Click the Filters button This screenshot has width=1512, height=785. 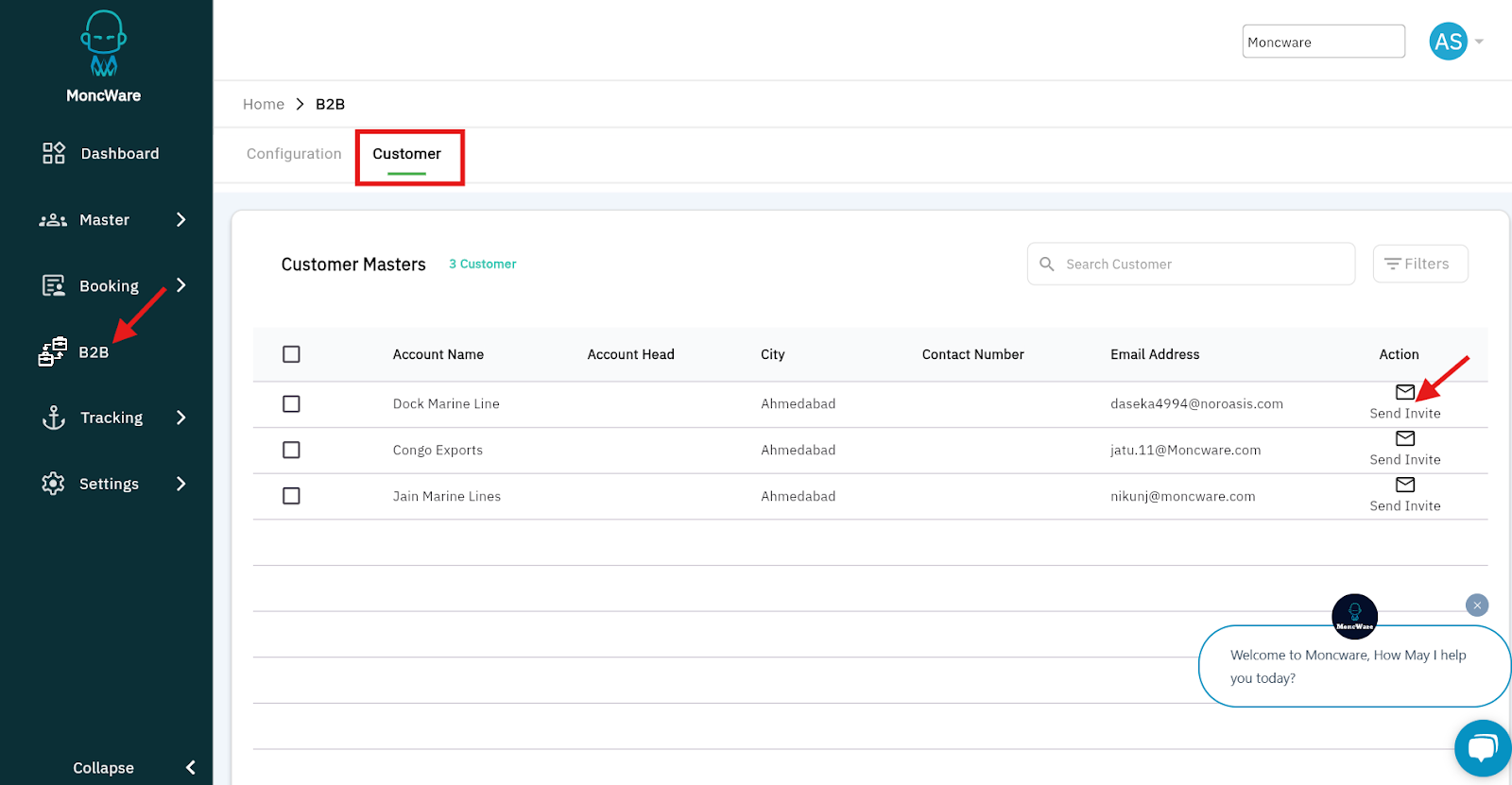1420,265
